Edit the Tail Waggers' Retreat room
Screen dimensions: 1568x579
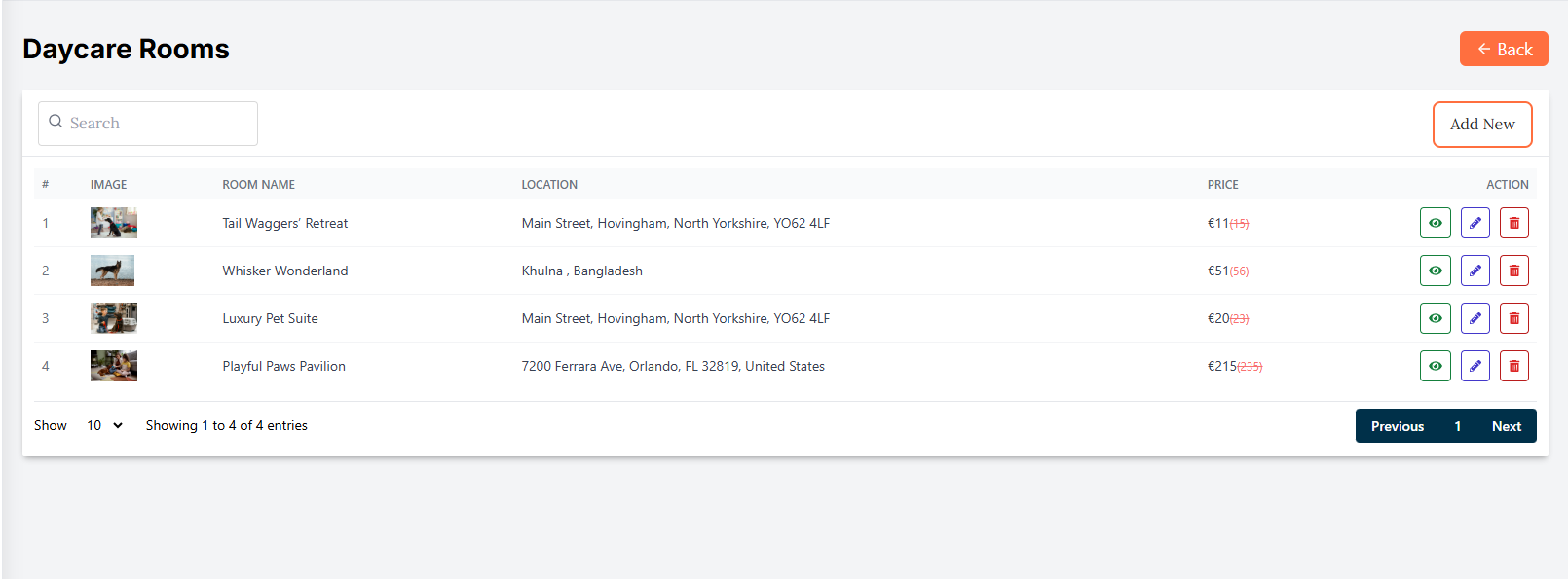pyautogui.click(x=1475, y=223)
